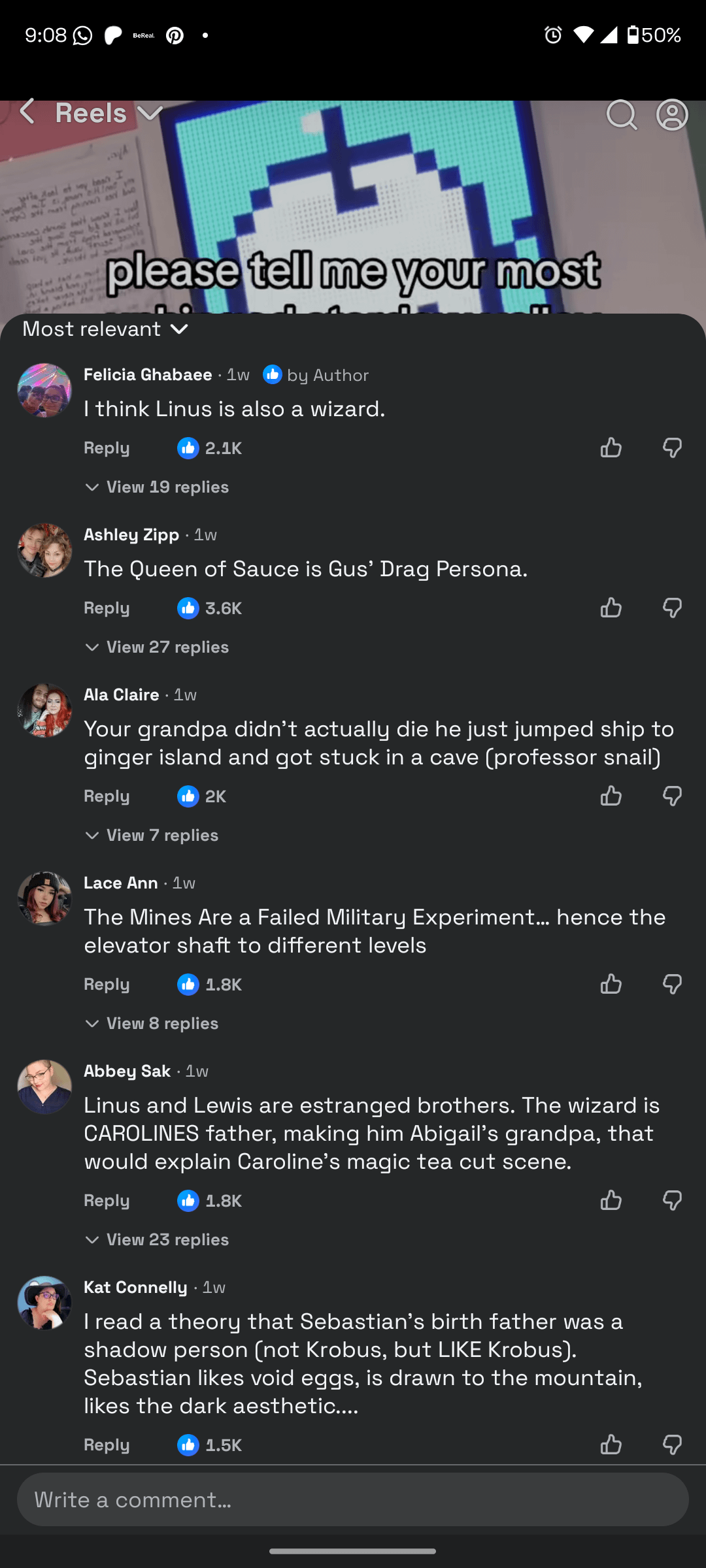Thumbs down Felicia Ghabaee's comment
The image size is (706, 1568).
coord(672,448)
